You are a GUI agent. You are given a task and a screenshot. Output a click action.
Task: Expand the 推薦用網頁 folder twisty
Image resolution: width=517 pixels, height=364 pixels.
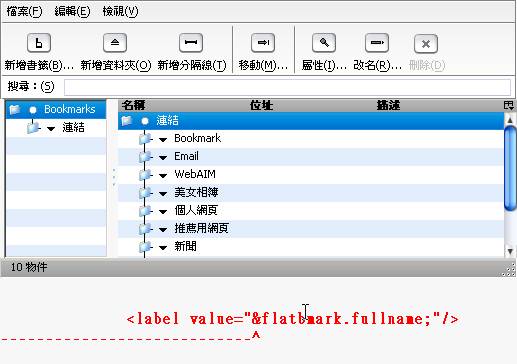pos(163,230)
